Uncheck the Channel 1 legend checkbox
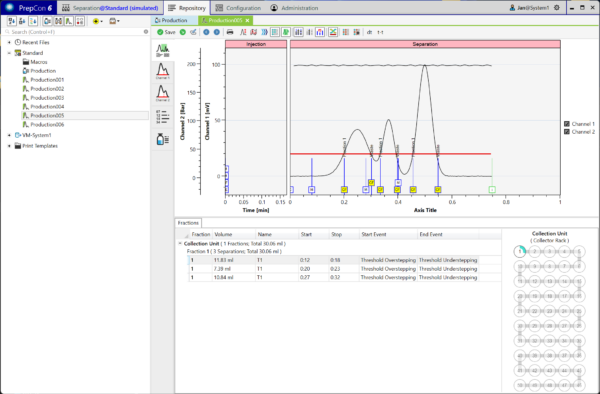 [x=567, y=124]
